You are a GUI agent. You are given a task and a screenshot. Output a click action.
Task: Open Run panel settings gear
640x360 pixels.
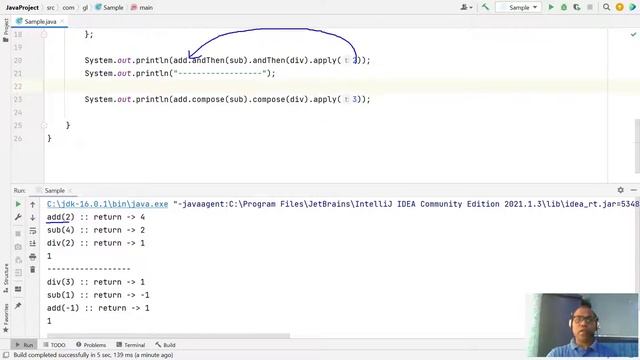pyautogui.click(x=620, y=190)
